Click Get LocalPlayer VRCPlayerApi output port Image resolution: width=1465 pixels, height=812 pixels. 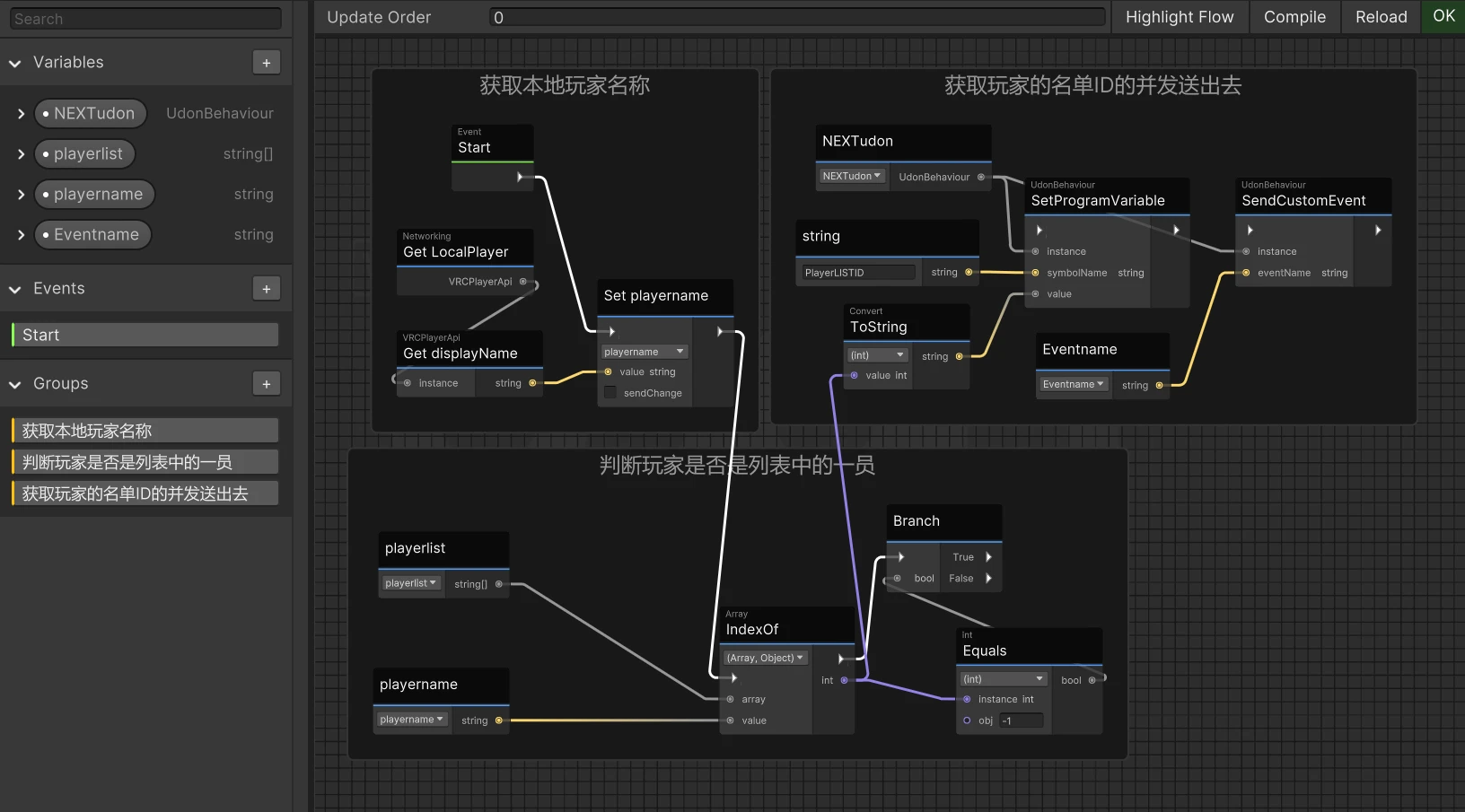tap(523, 282)
